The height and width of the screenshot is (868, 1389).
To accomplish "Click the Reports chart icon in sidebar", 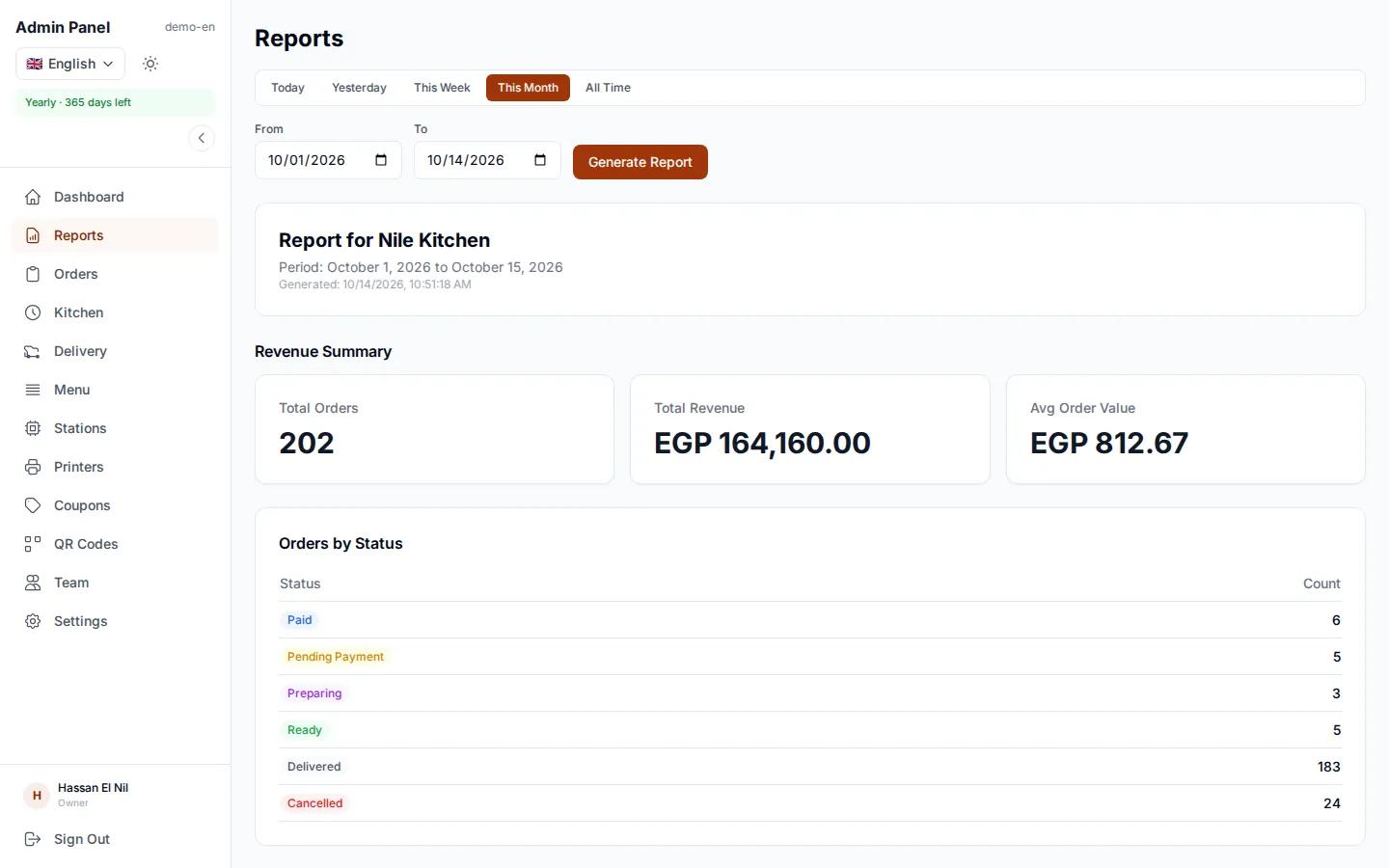I will click(33, 235).
